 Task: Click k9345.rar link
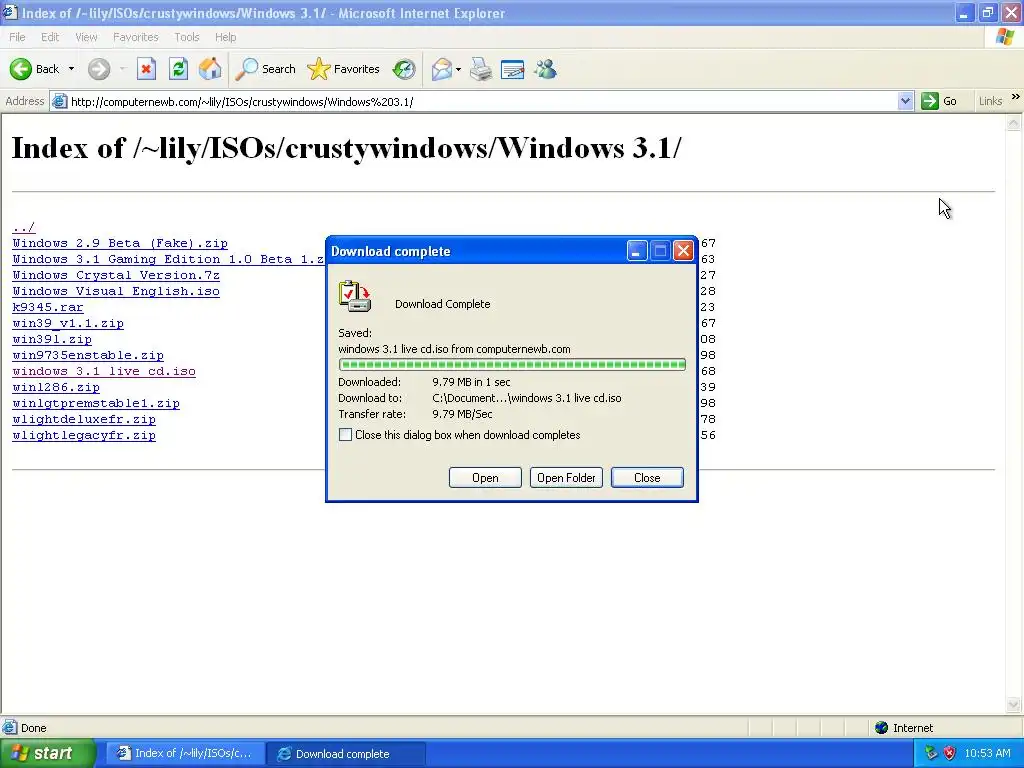click(48, 307)
